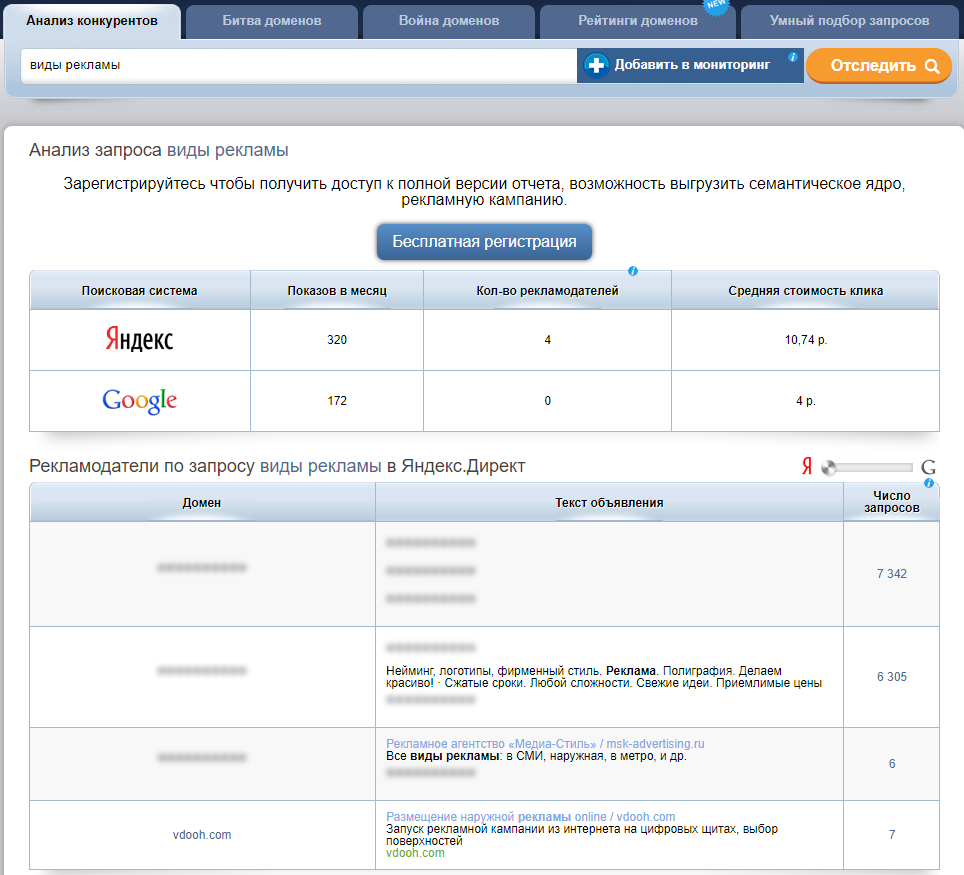
Task: Click the Домен column header
Action: [x=202, y=502]
